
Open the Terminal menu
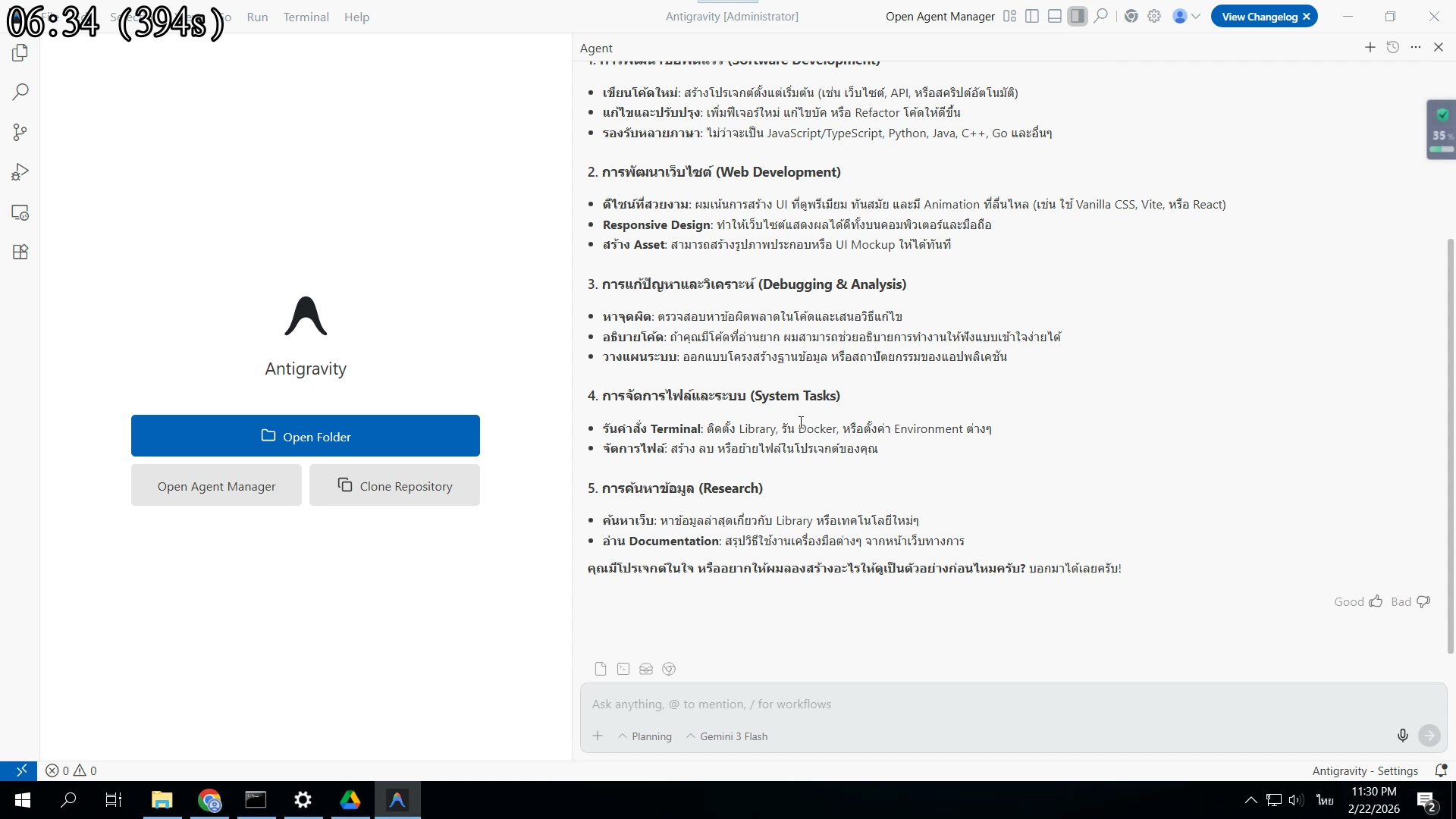306,17
